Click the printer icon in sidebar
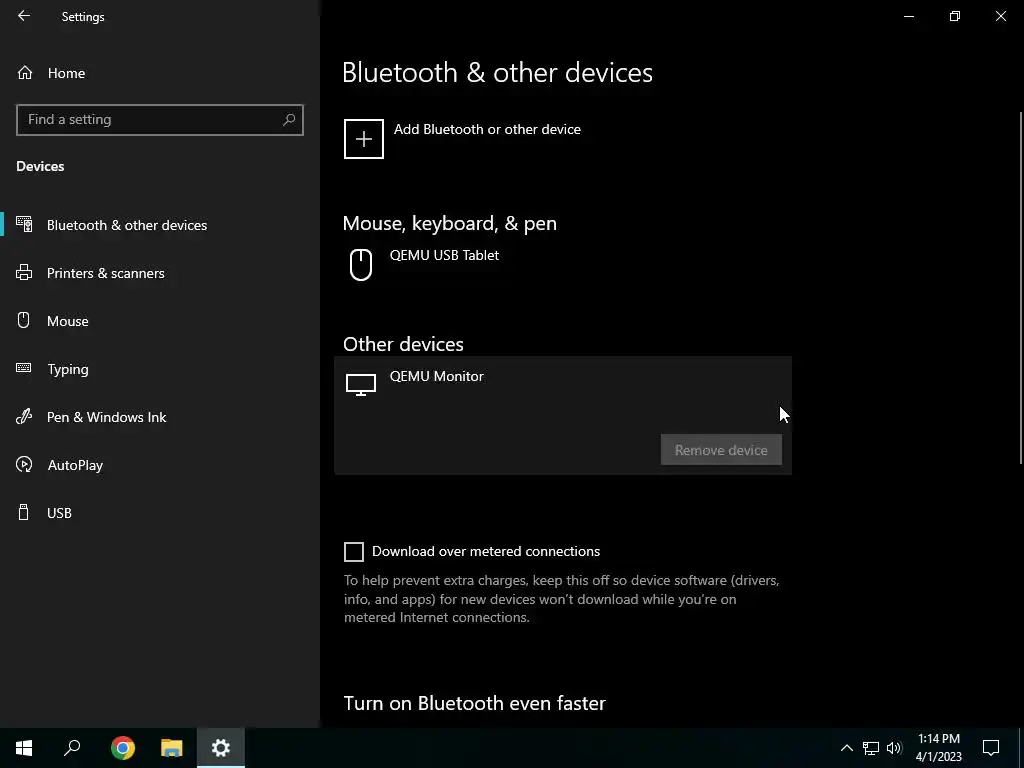The height and width of the screenshot is (768, 1024). 24,272
